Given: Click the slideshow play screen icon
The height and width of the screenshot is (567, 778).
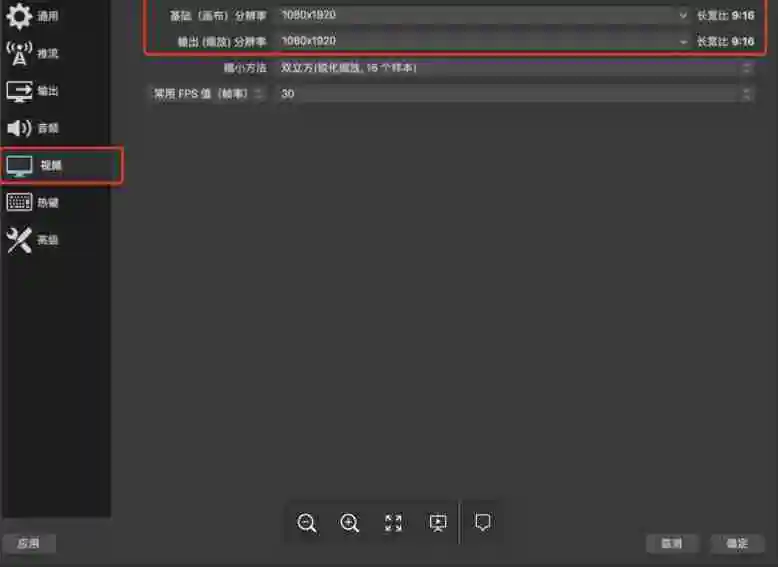Looking at the screenshot, I should [x=438, y=523].
